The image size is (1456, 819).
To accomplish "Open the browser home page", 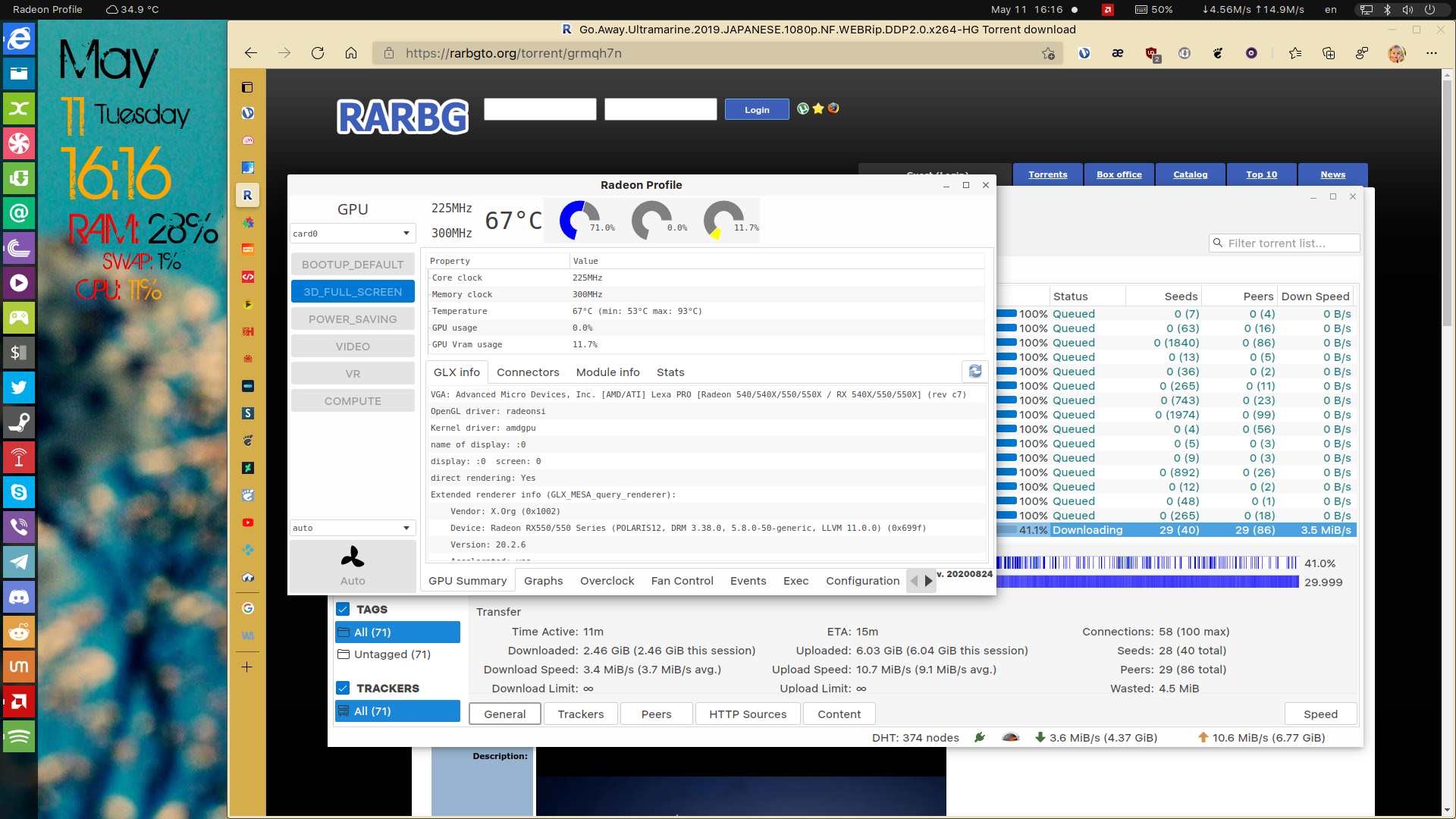I will point(351,53).
